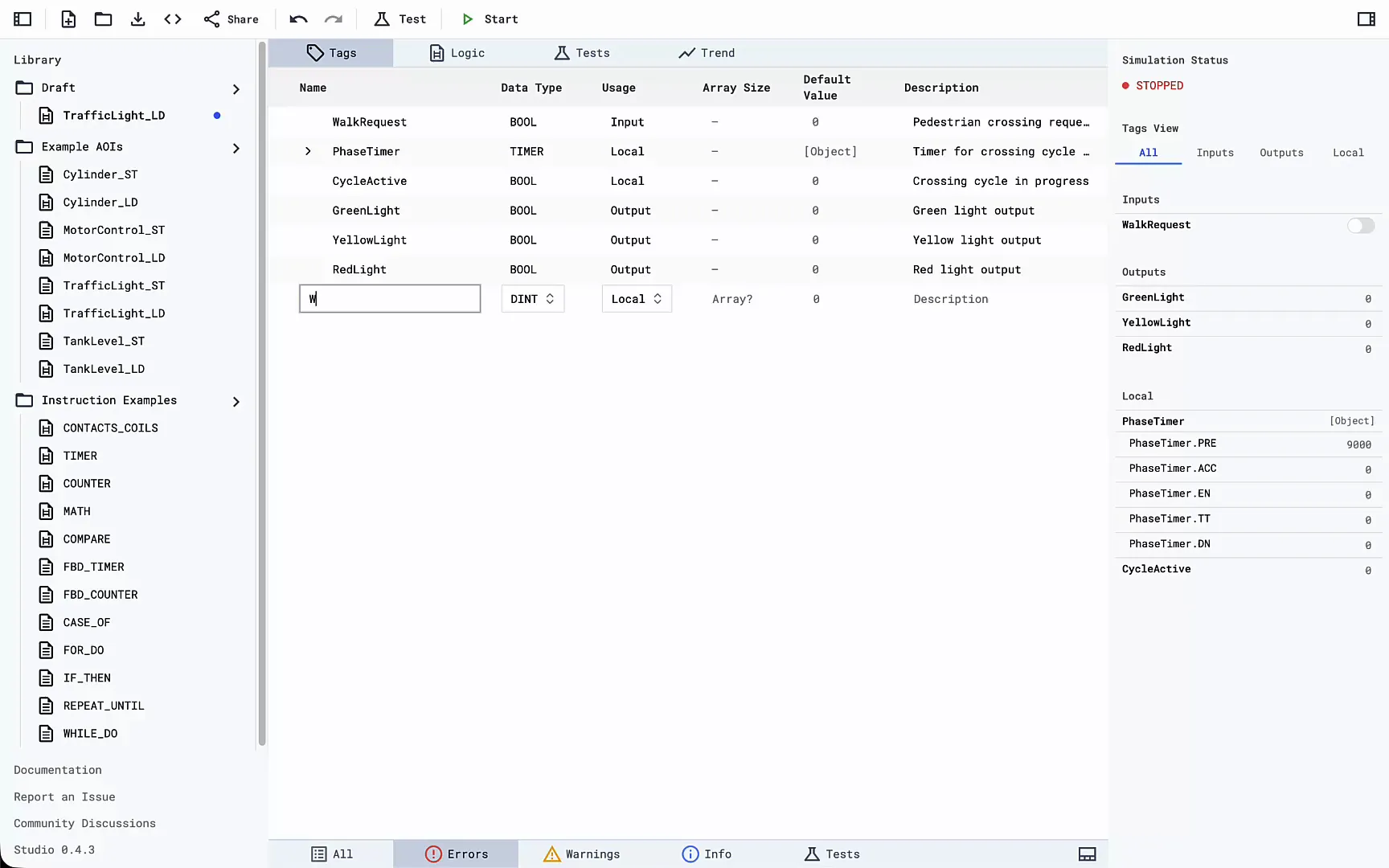Toggle the right sidebar panel icon
The width and height of the screenshot is (1389, 868).
1366,19
